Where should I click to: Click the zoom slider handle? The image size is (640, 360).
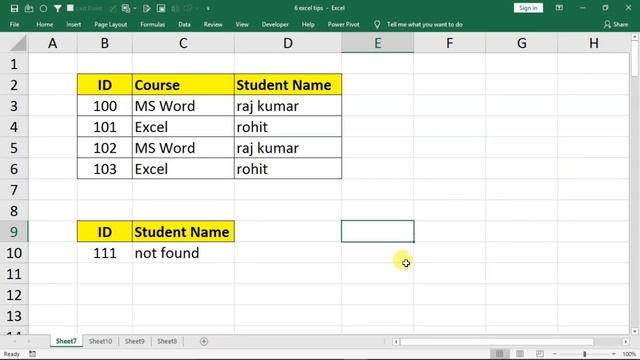584,354
